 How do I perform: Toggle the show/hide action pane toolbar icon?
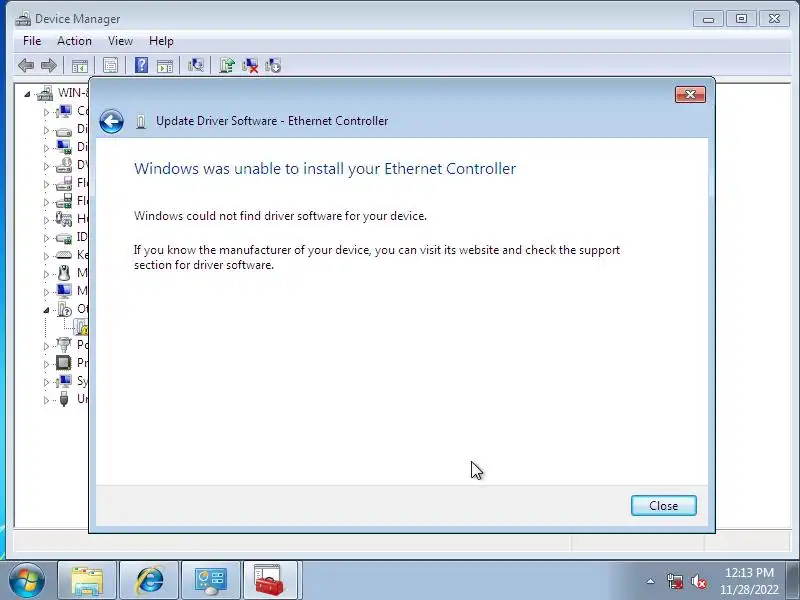coord(165,65)
